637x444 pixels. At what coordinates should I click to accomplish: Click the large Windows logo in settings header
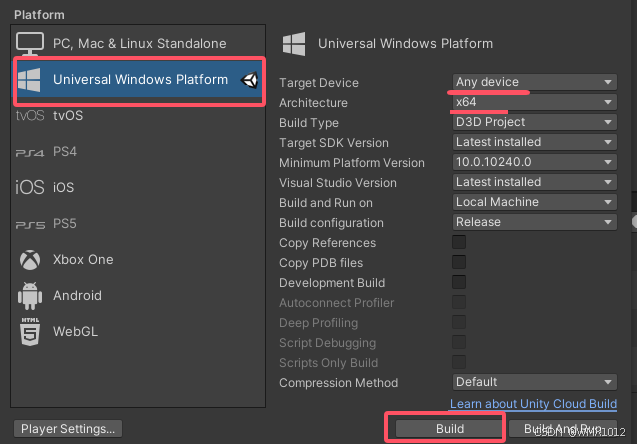[x=294, y=44]
